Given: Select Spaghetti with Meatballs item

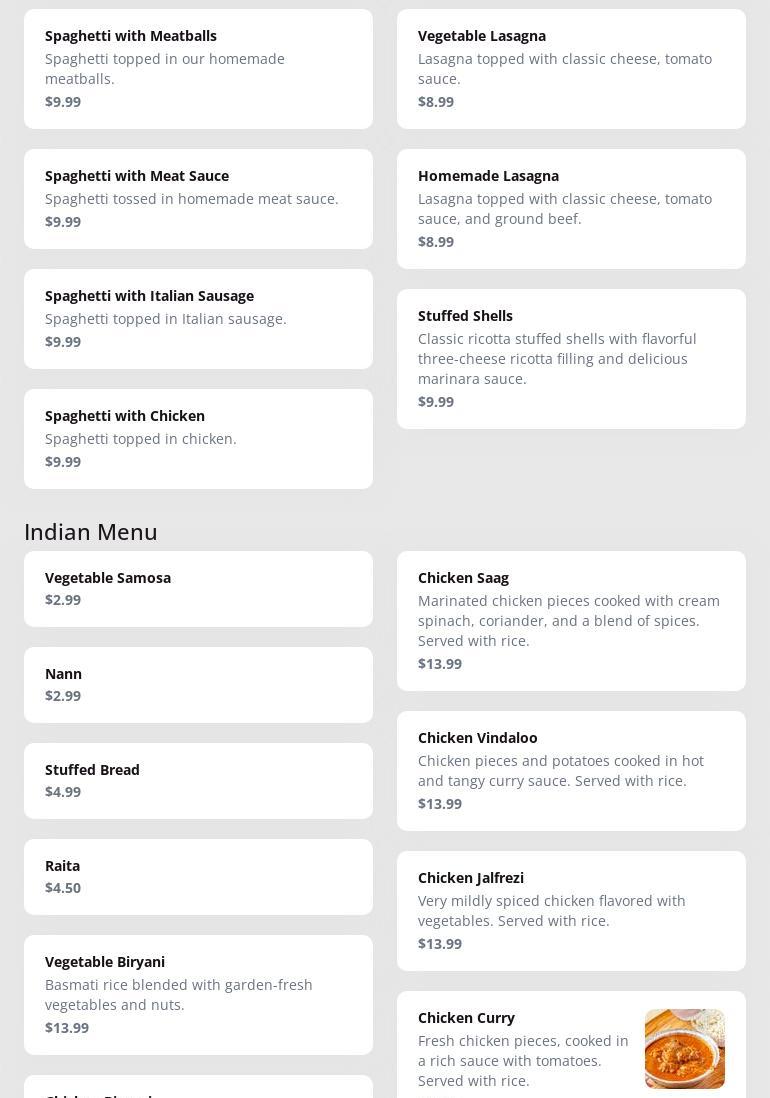Looking at the screenshot, I should coord(198,69).
